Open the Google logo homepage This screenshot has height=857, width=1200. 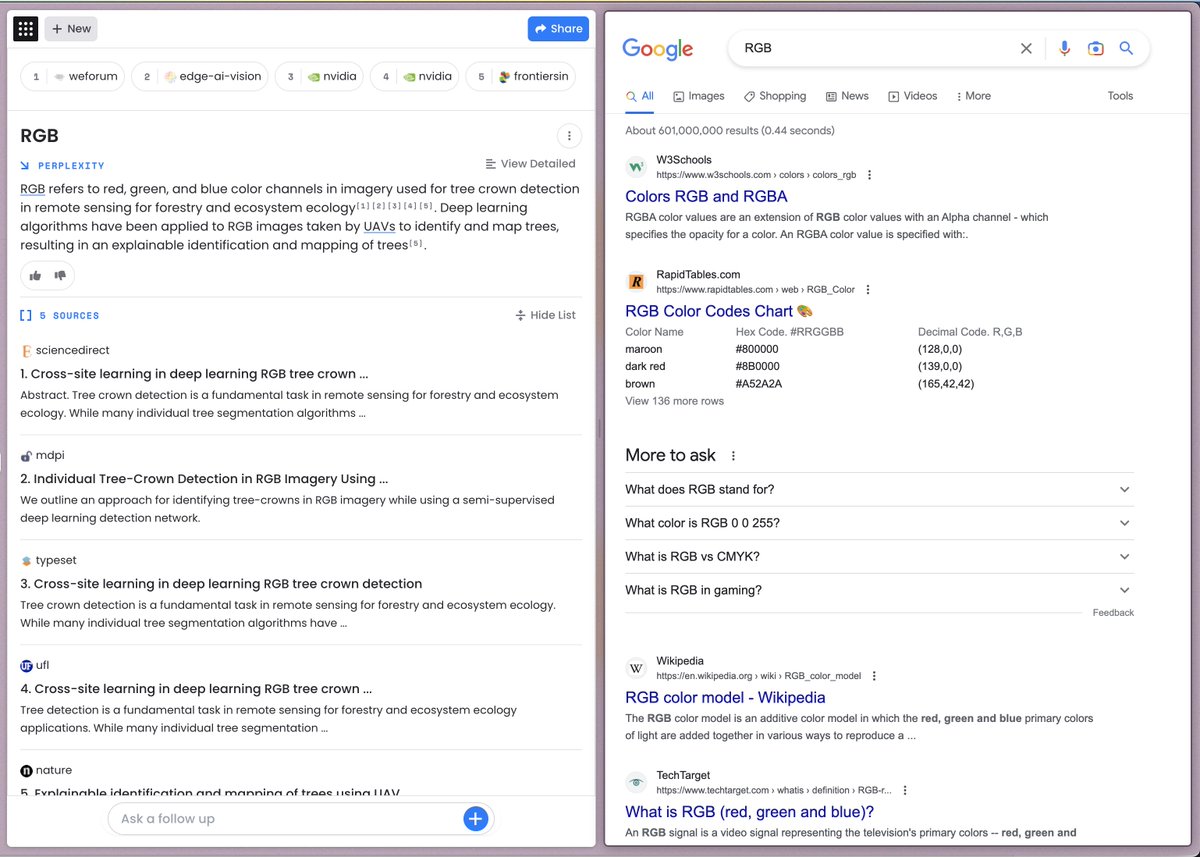[657, 49]
